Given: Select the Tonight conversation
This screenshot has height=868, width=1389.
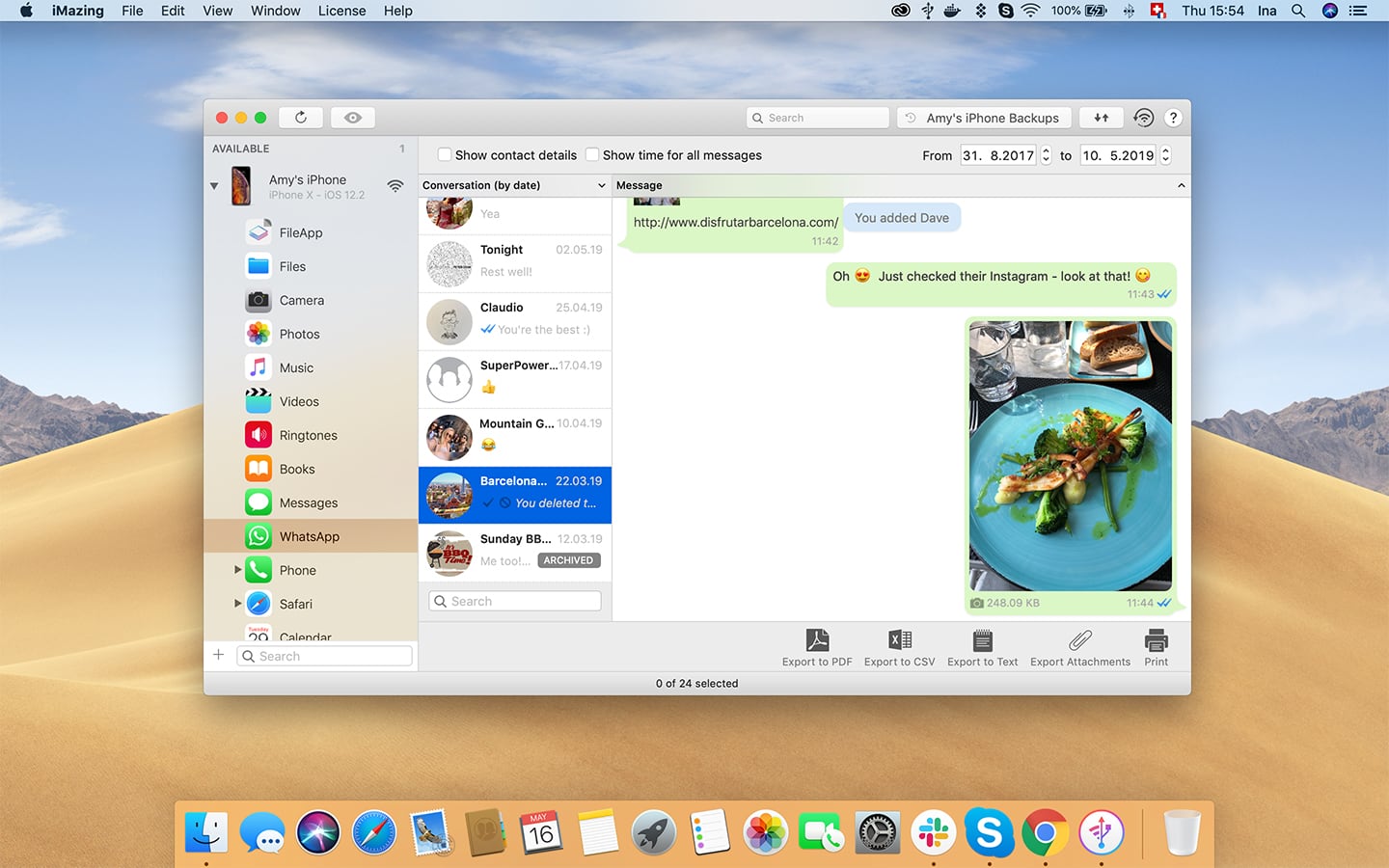Looking at the screenshot, I should (x=515, y=263).
